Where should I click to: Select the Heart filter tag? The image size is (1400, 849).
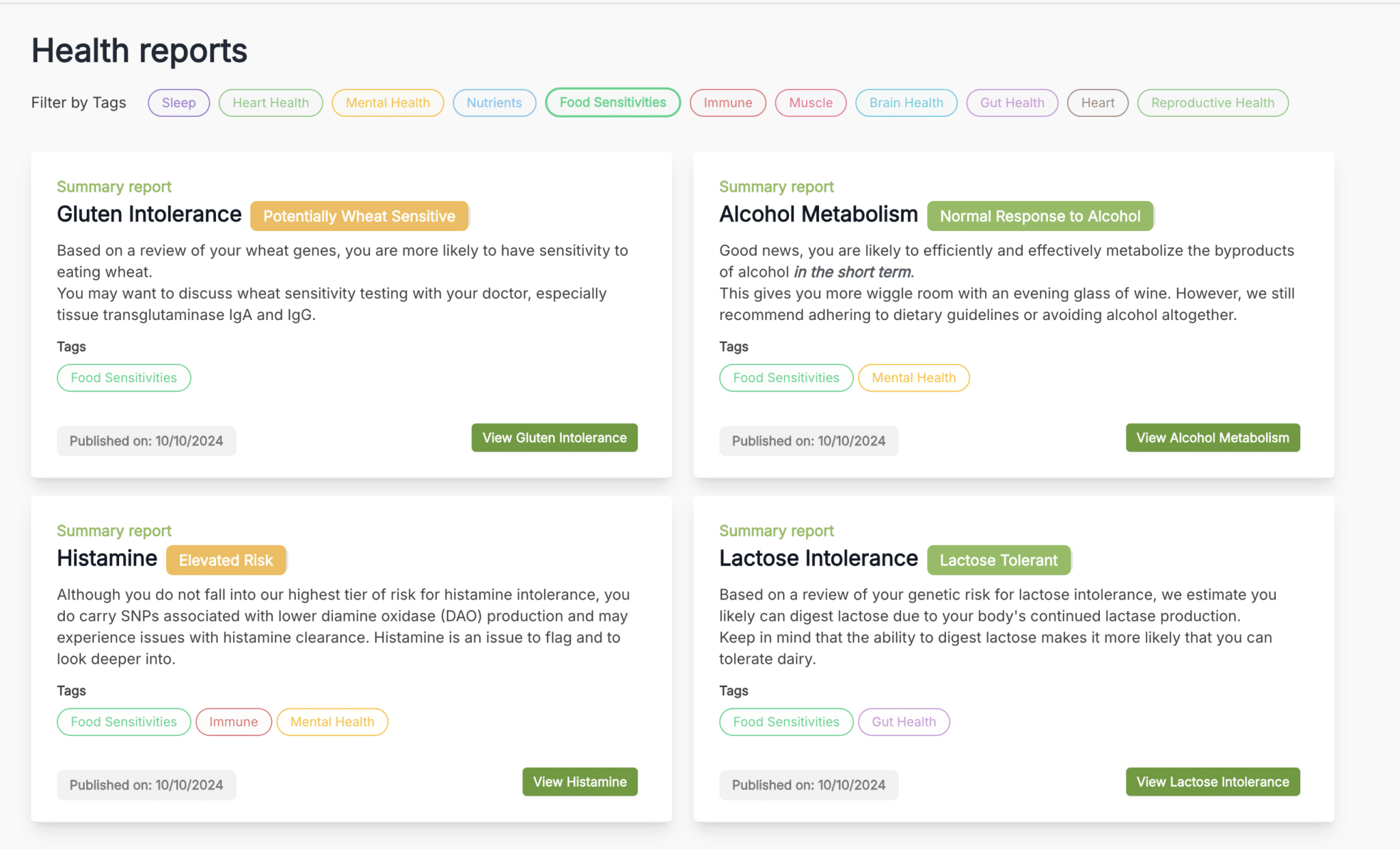click(x=1097, y=103)
